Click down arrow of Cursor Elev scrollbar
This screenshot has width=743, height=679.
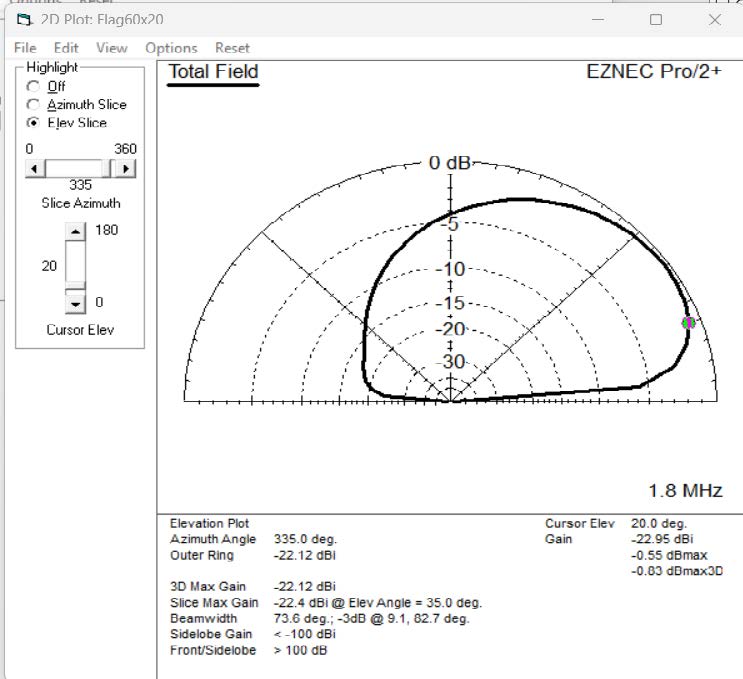pyautogui.click(x=76, y=302)
